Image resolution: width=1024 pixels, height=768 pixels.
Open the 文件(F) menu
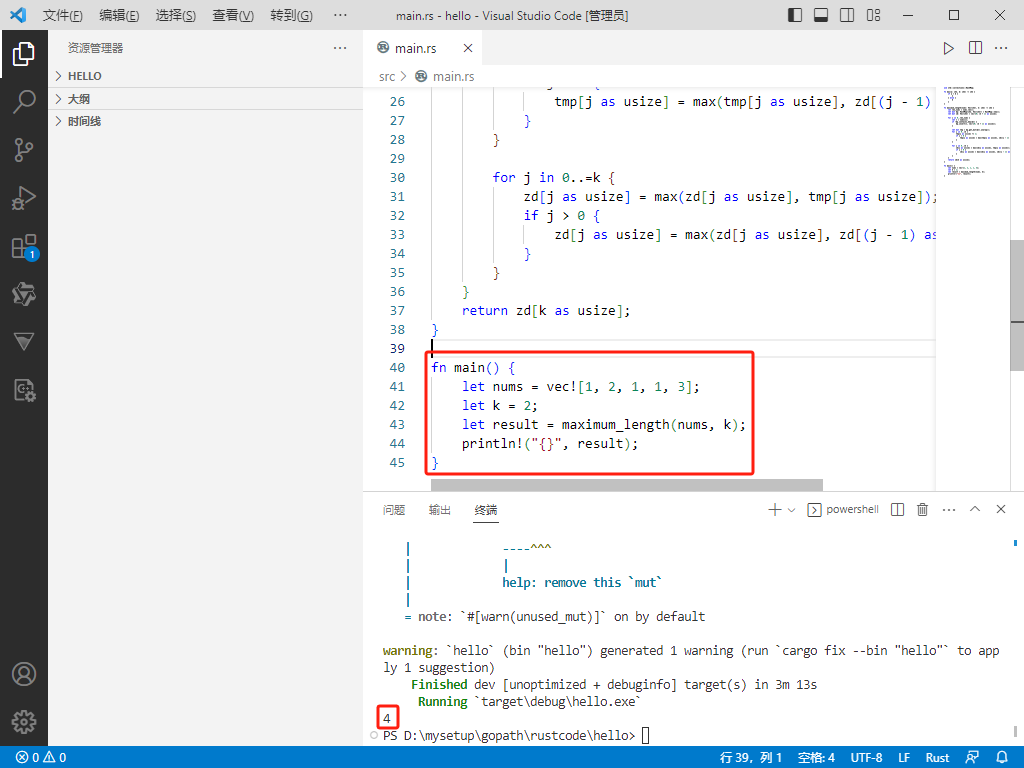coord(63,15)
